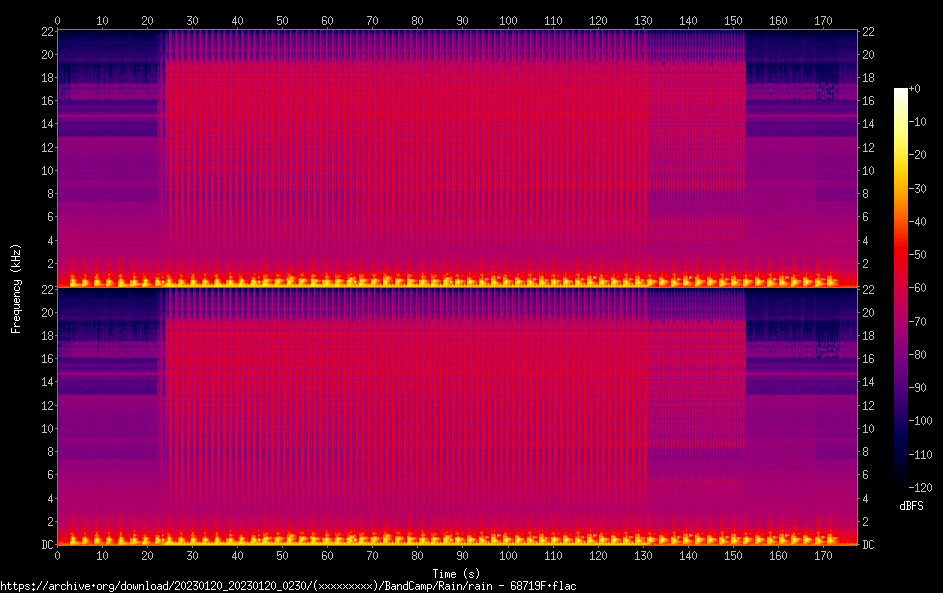This screenshot has height=593, width=943.
Task: Click the "Frequency (kHz)" vertical axis label
Action: tap(16, 287)
